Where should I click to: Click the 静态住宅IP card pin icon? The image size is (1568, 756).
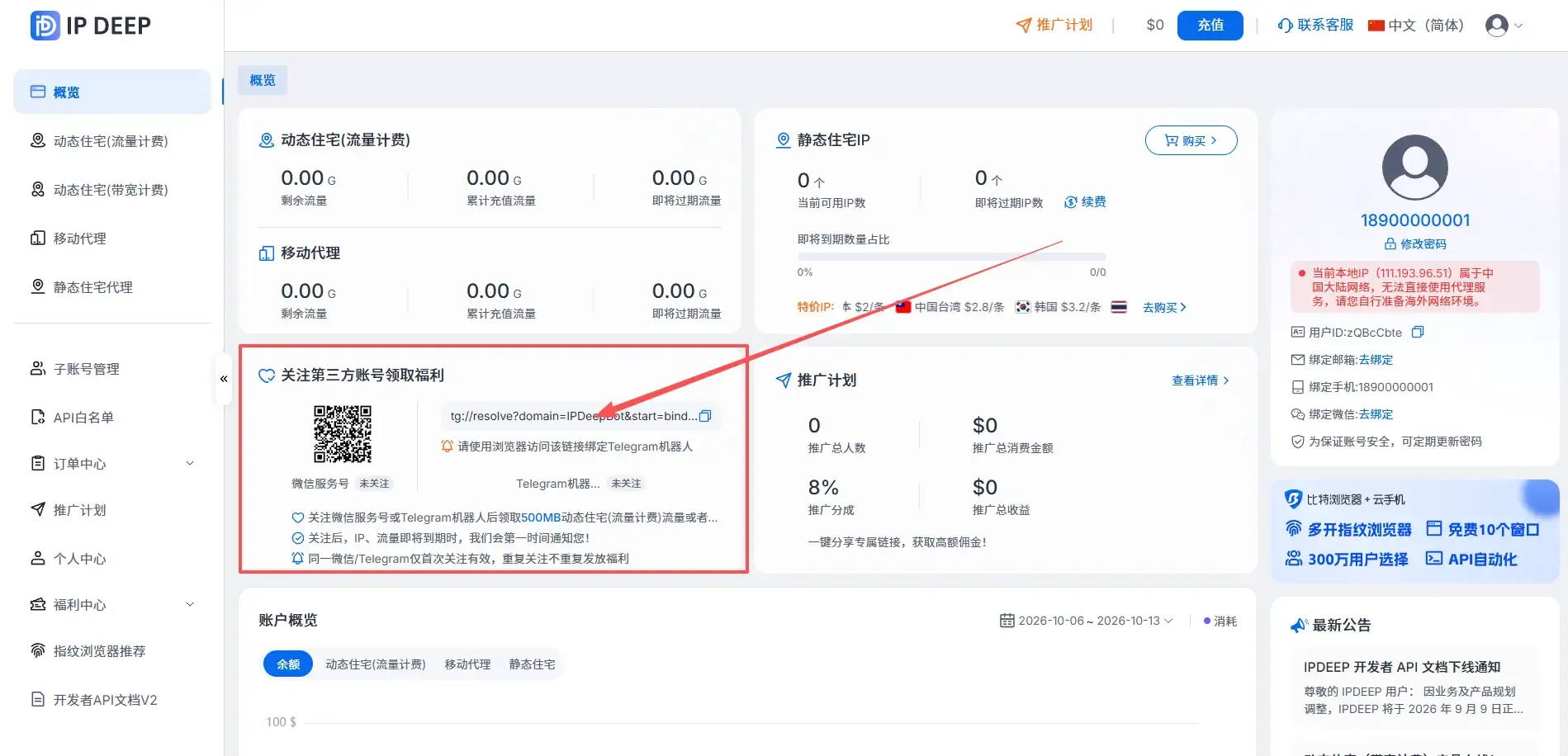[x=783, y=140]
